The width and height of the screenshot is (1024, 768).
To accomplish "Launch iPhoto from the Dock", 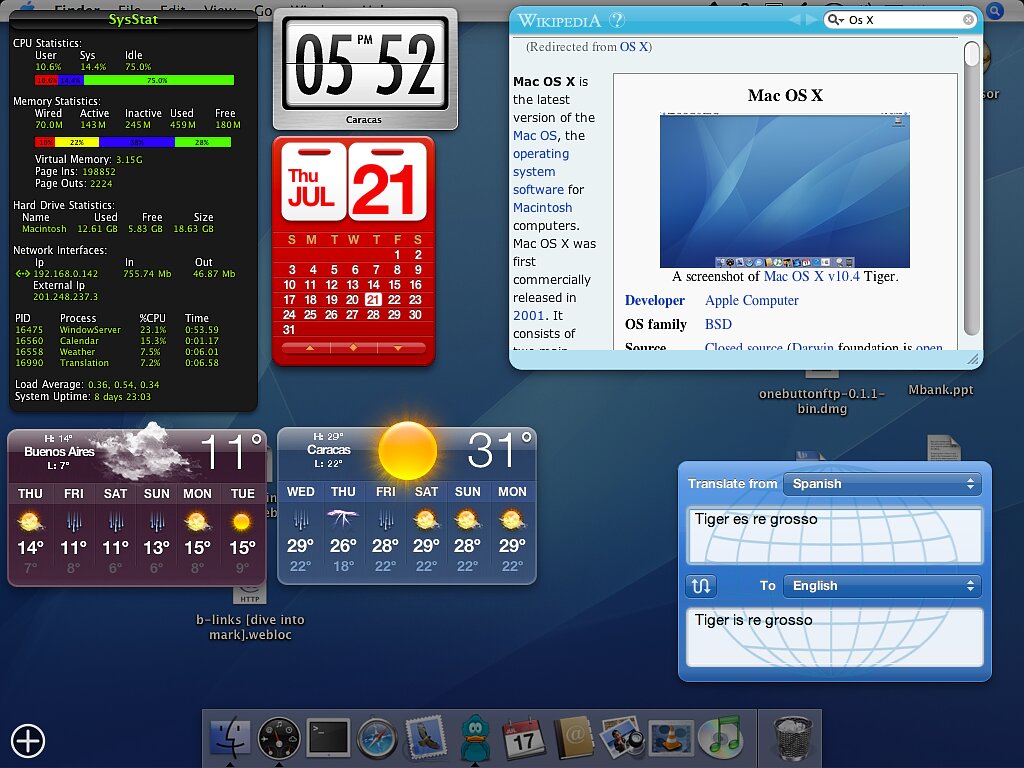I will click(x=622, y=739).
